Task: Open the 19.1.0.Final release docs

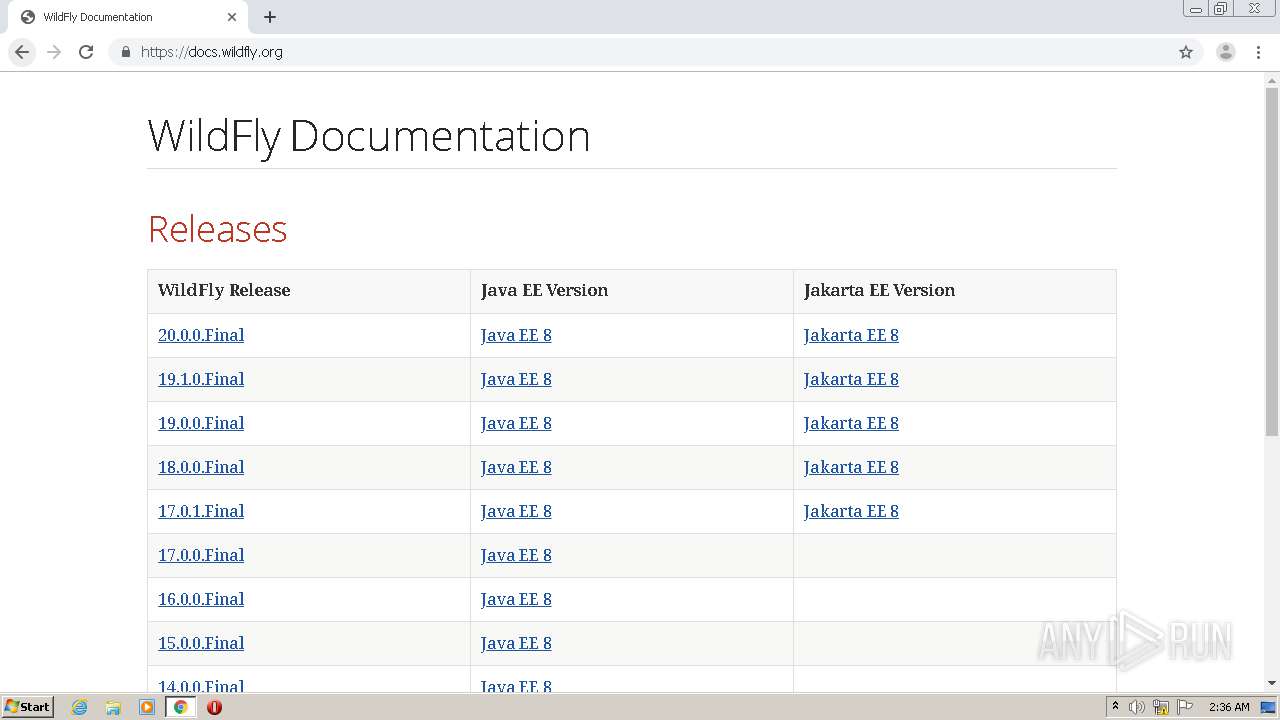Action: coord(201,379)
